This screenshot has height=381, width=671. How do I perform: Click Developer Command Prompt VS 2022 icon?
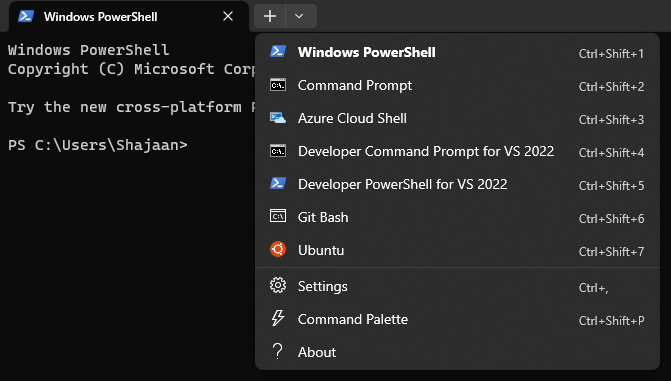278,151
